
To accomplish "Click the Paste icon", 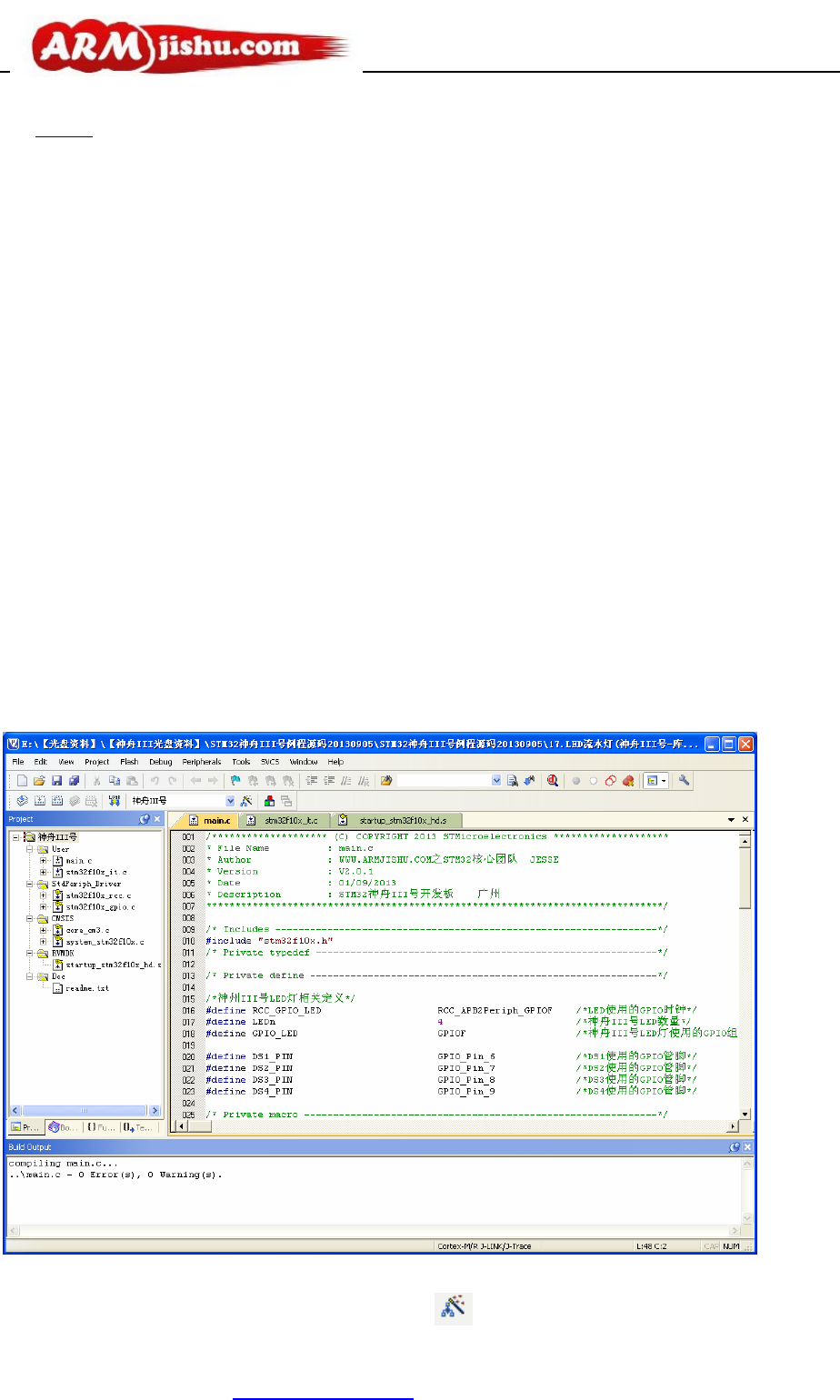I will tap(132, 780).
